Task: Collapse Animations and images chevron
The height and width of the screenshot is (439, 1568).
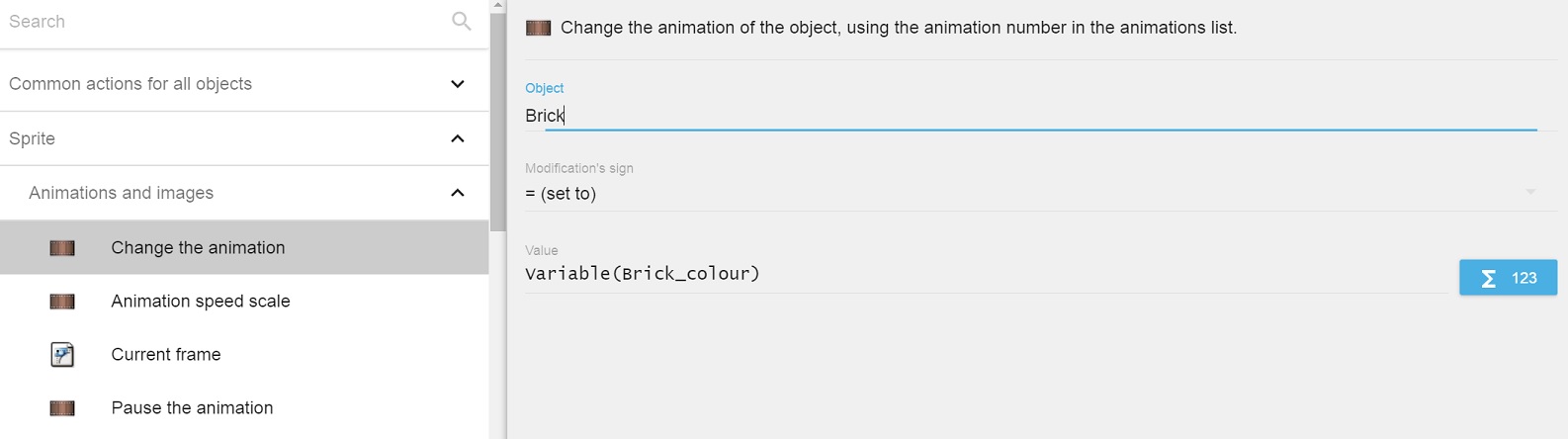Action: pos(457,193)
